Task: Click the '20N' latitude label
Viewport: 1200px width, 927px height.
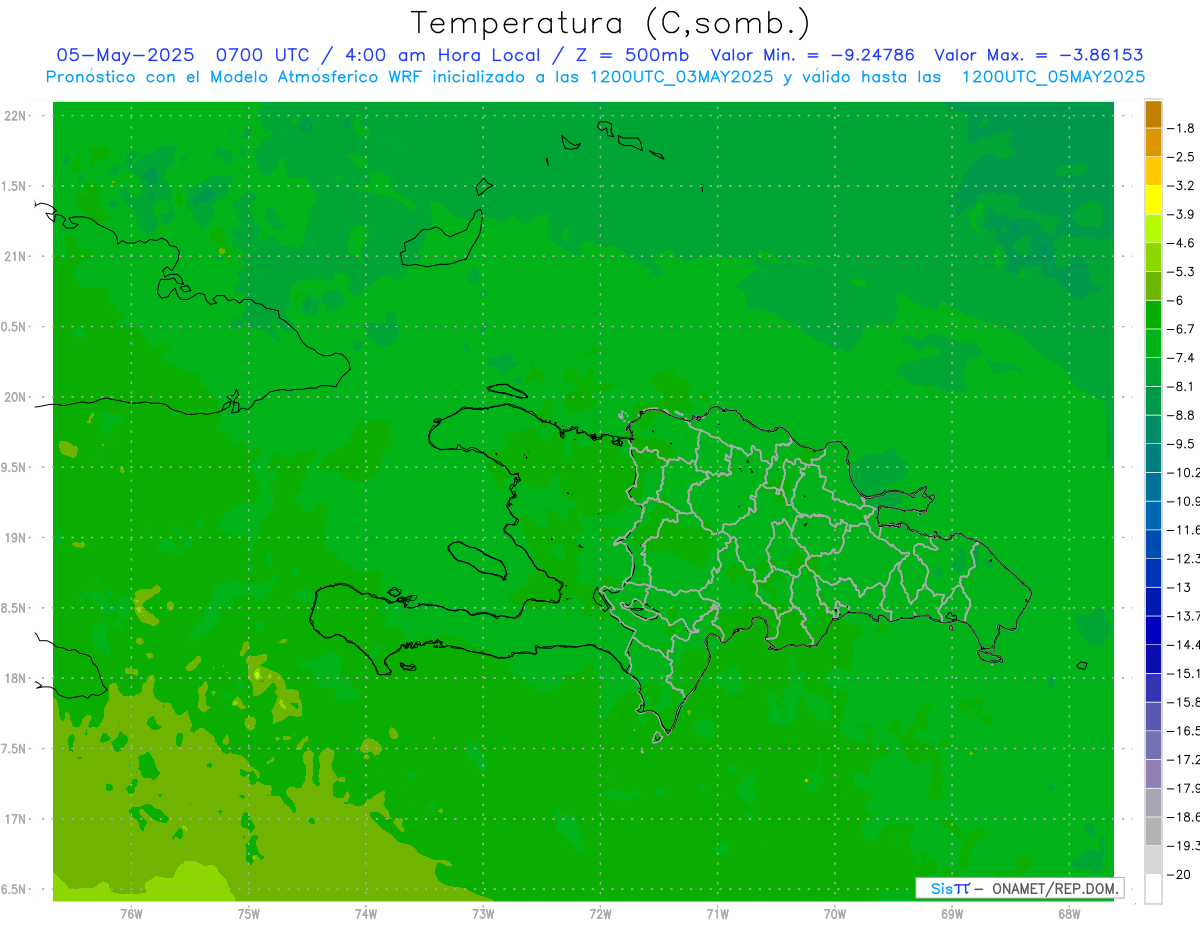Action: pyautogui.click(x=15, y=397)
